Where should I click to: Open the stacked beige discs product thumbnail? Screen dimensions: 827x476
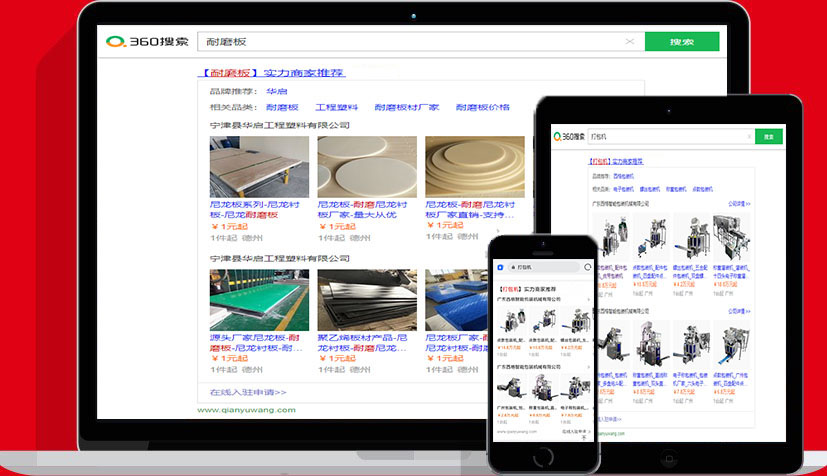coord(475,167)
